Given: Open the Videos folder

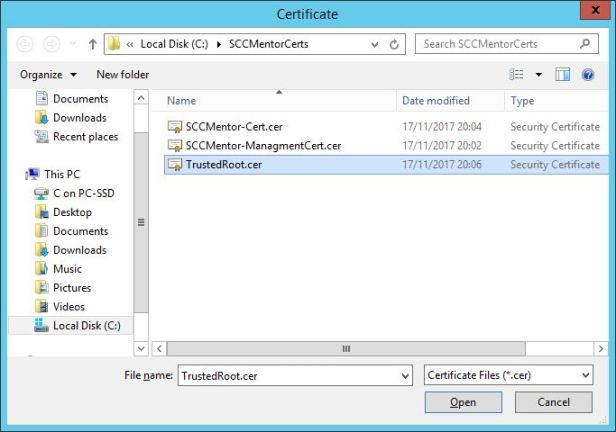Looking at the screenshot, I should click(x=60, y=306).
